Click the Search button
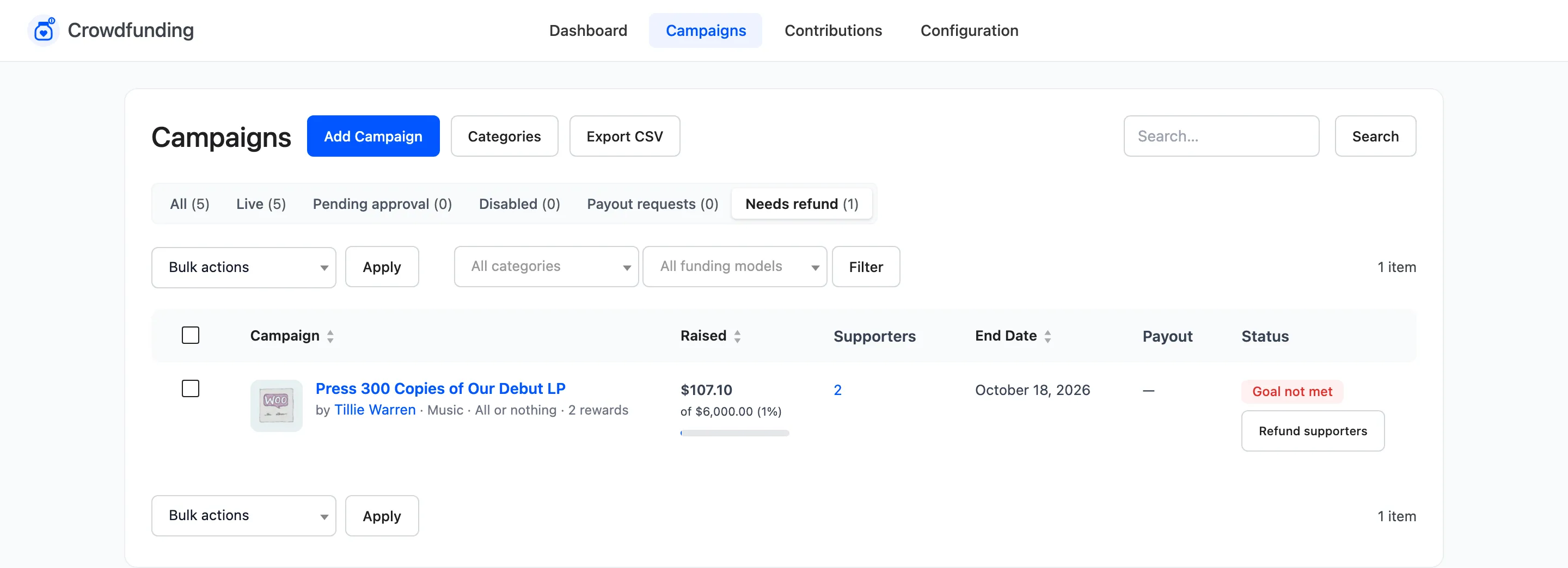 pyautogui.click(x=1375, y=136)
